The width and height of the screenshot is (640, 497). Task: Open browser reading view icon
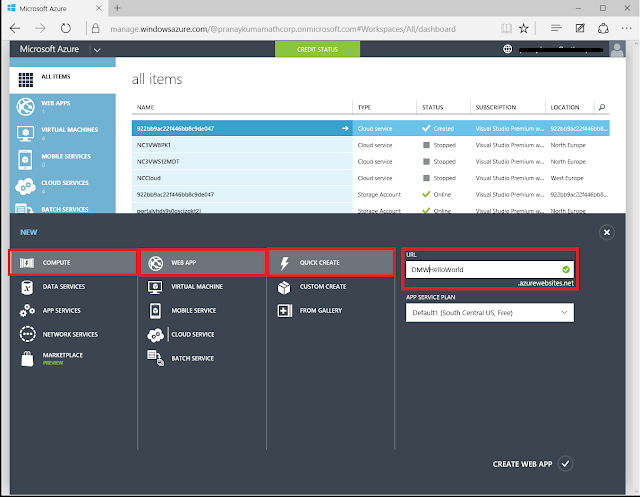pos(506,29)
